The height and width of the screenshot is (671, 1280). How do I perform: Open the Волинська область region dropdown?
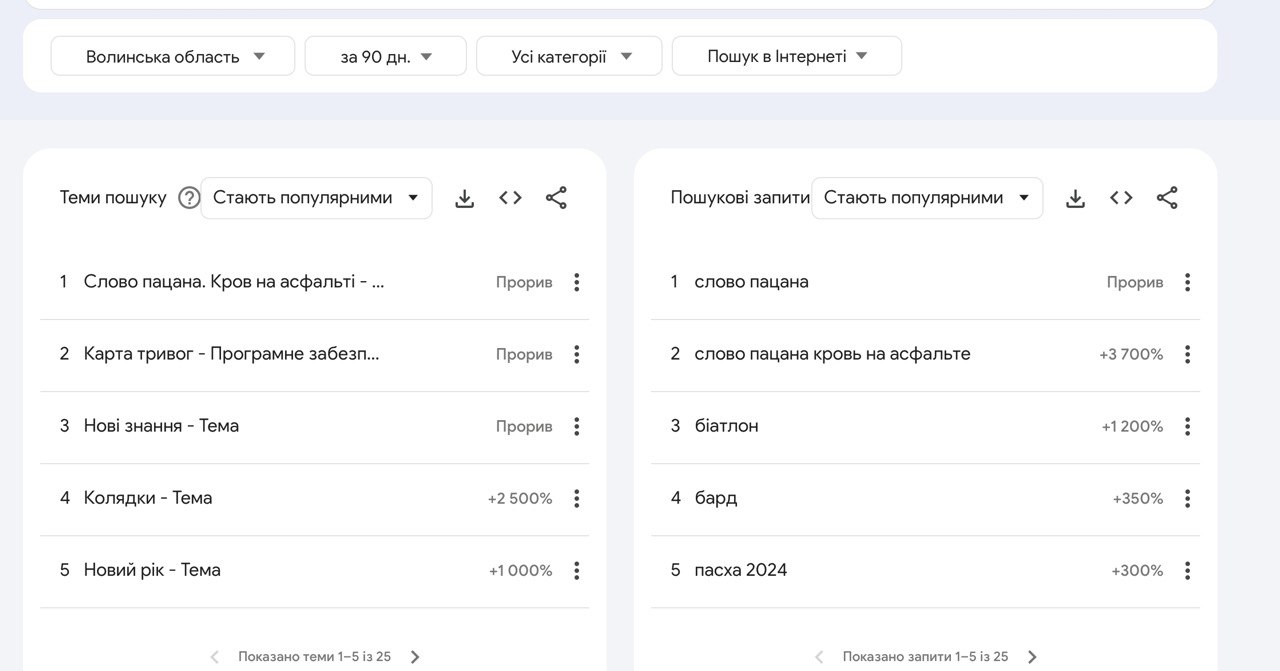pos(173,56)
